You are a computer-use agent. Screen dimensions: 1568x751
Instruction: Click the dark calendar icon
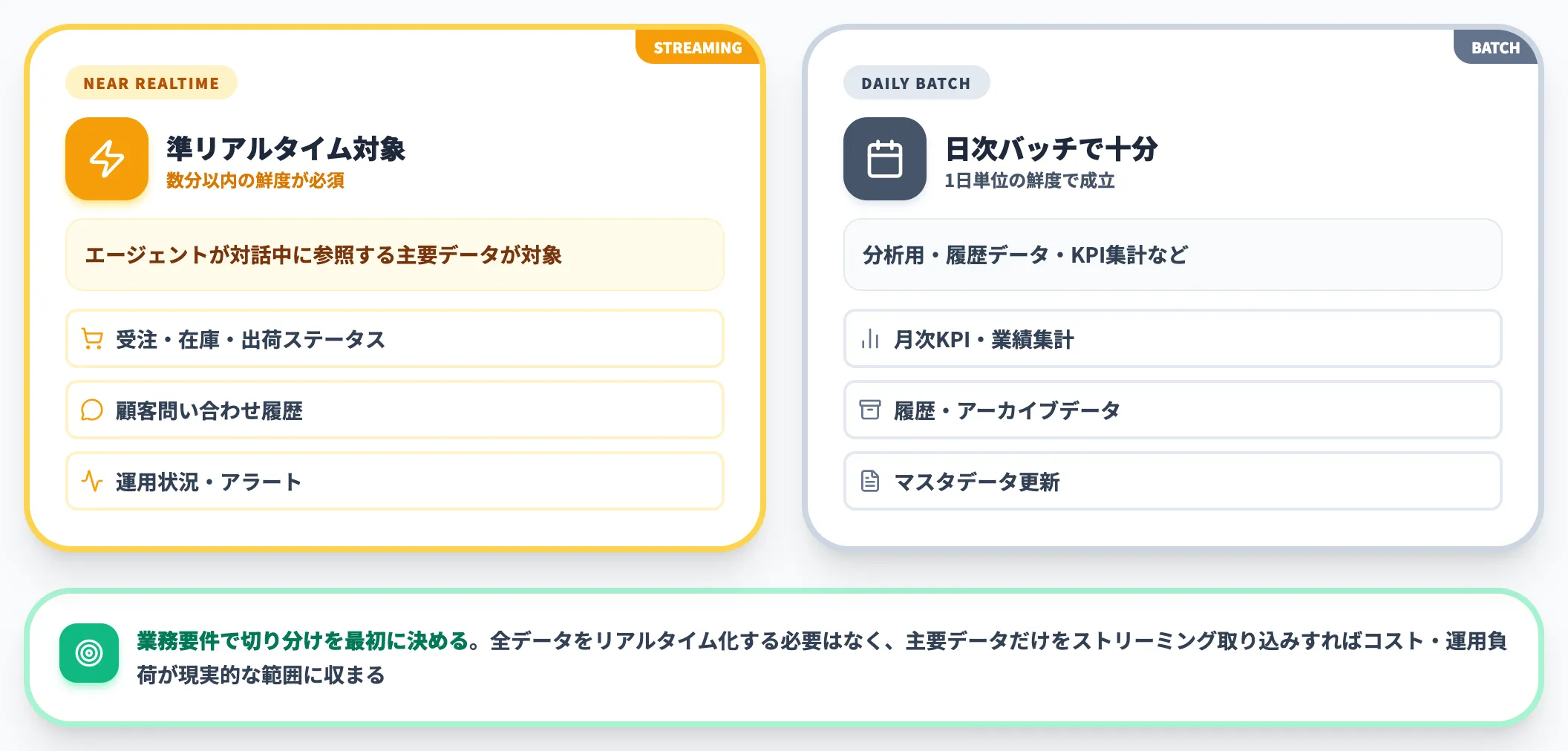click(x=885, y=159)
